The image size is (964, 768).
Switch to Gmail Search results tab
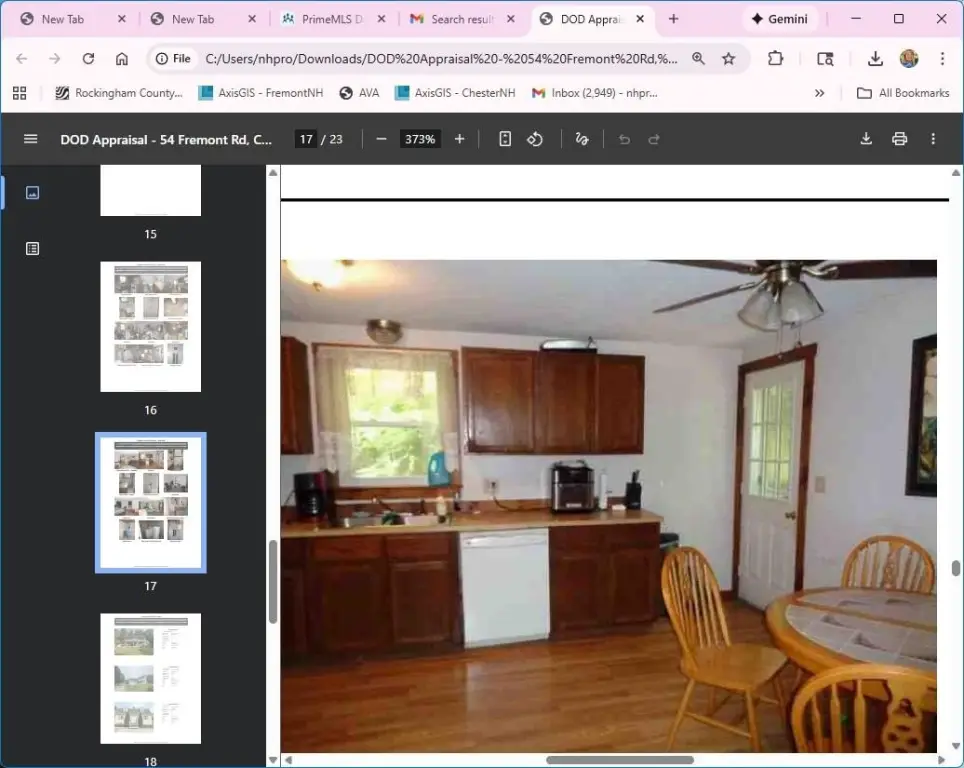click(460, 19)
